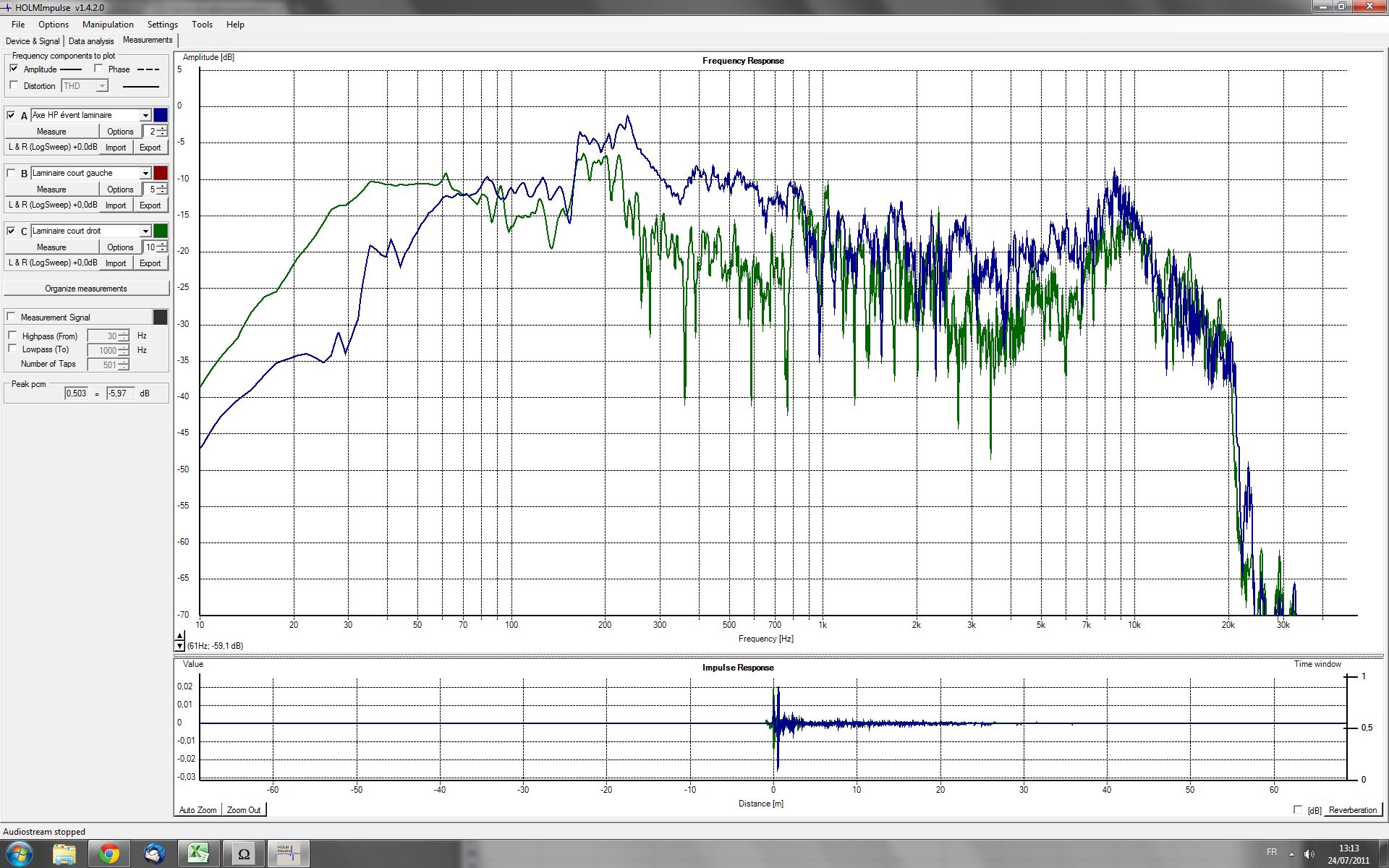Image resolution: width=1389 pixels, height=868 pixels.
Task: Click the Number of Taps spinner
Action: pos(108,365)
